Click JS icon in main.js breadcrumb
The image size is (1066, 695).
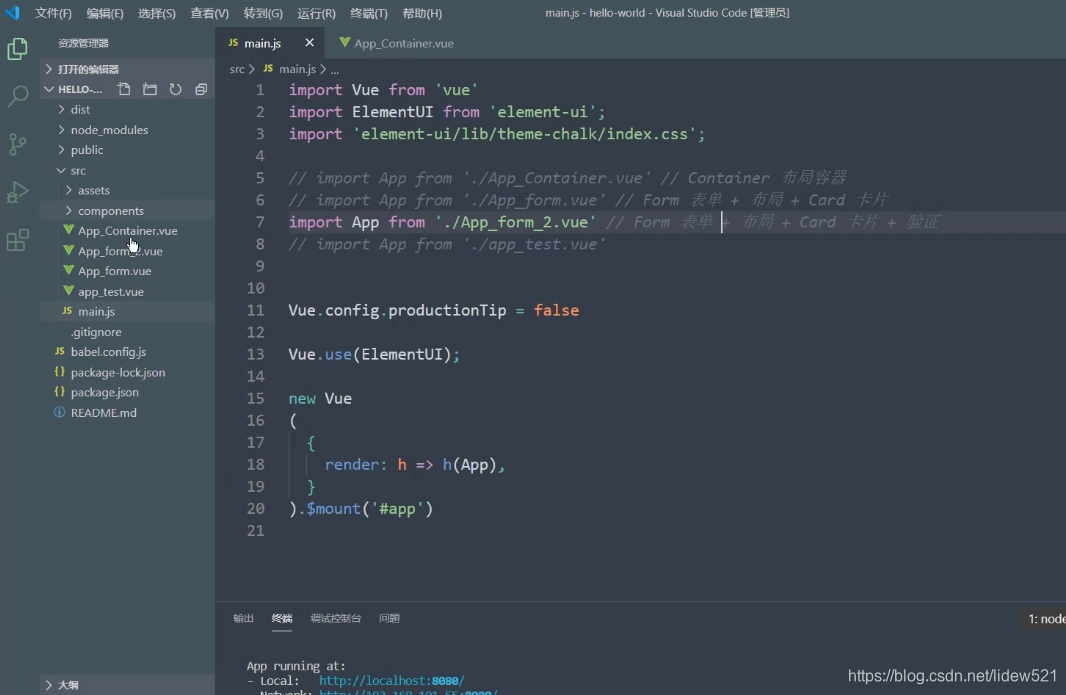269,69
